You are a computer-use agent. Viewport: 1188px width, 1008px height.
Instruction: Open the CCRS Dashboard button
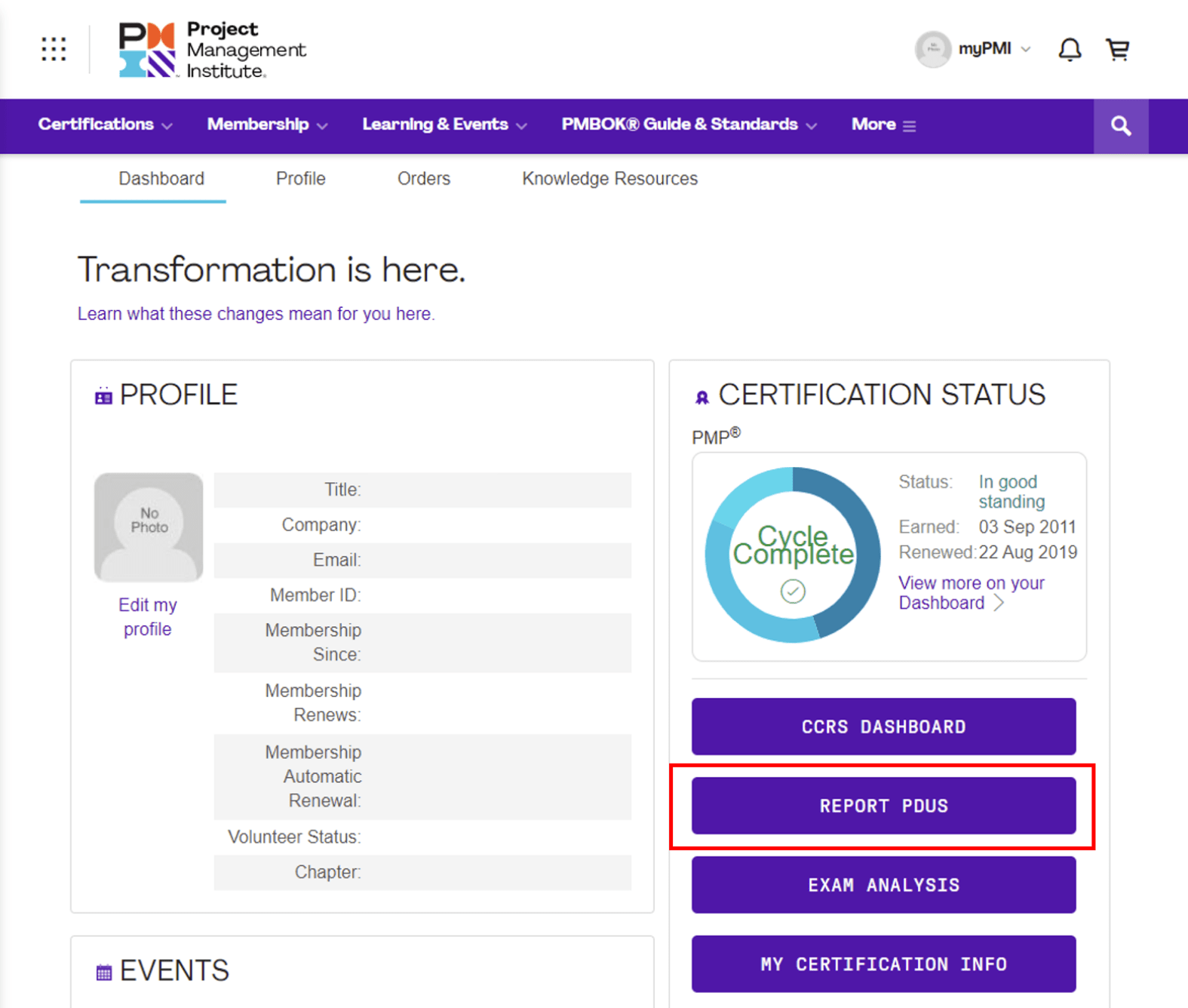(x=883, y=727)
